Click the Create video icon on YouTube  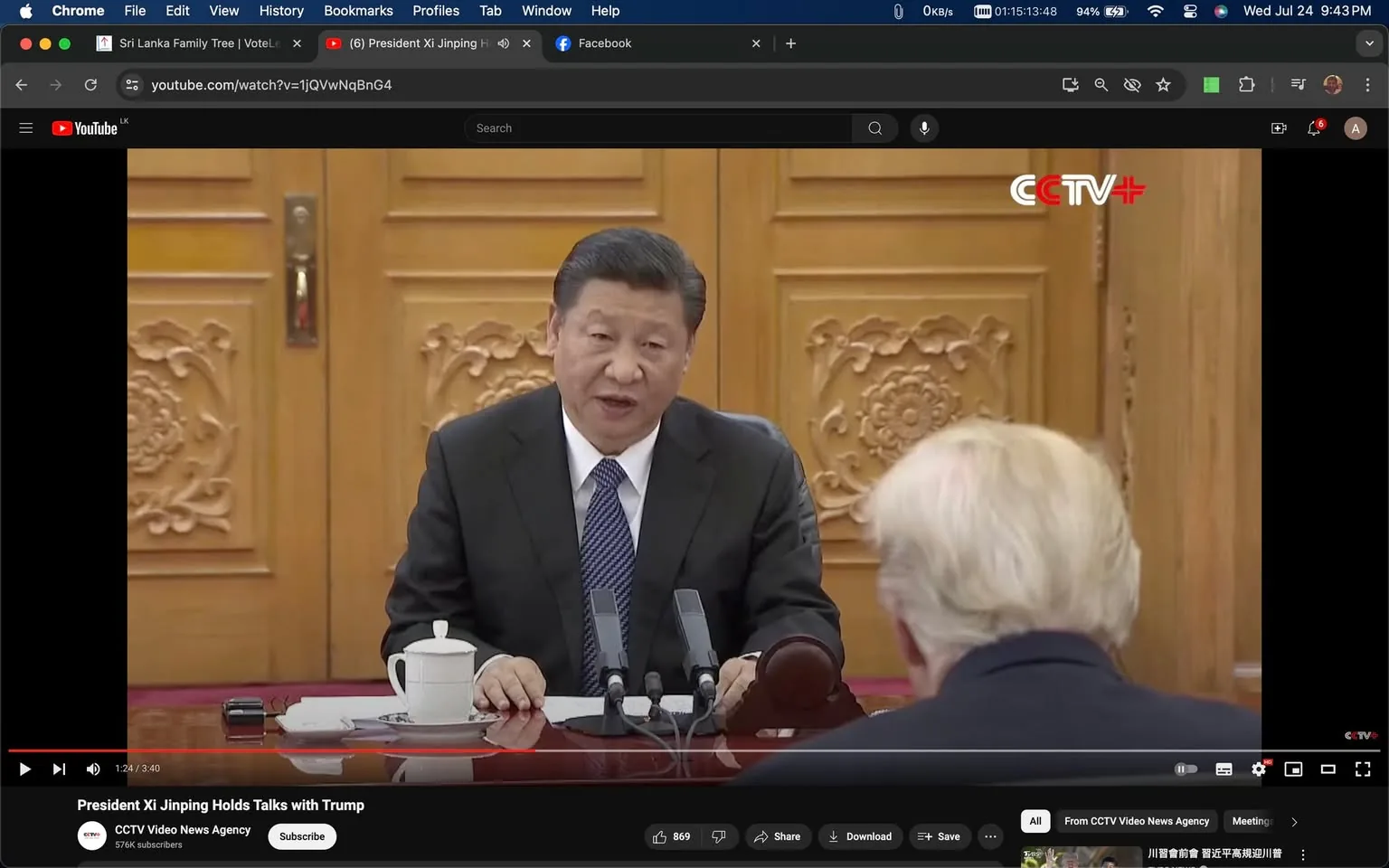1278,127
